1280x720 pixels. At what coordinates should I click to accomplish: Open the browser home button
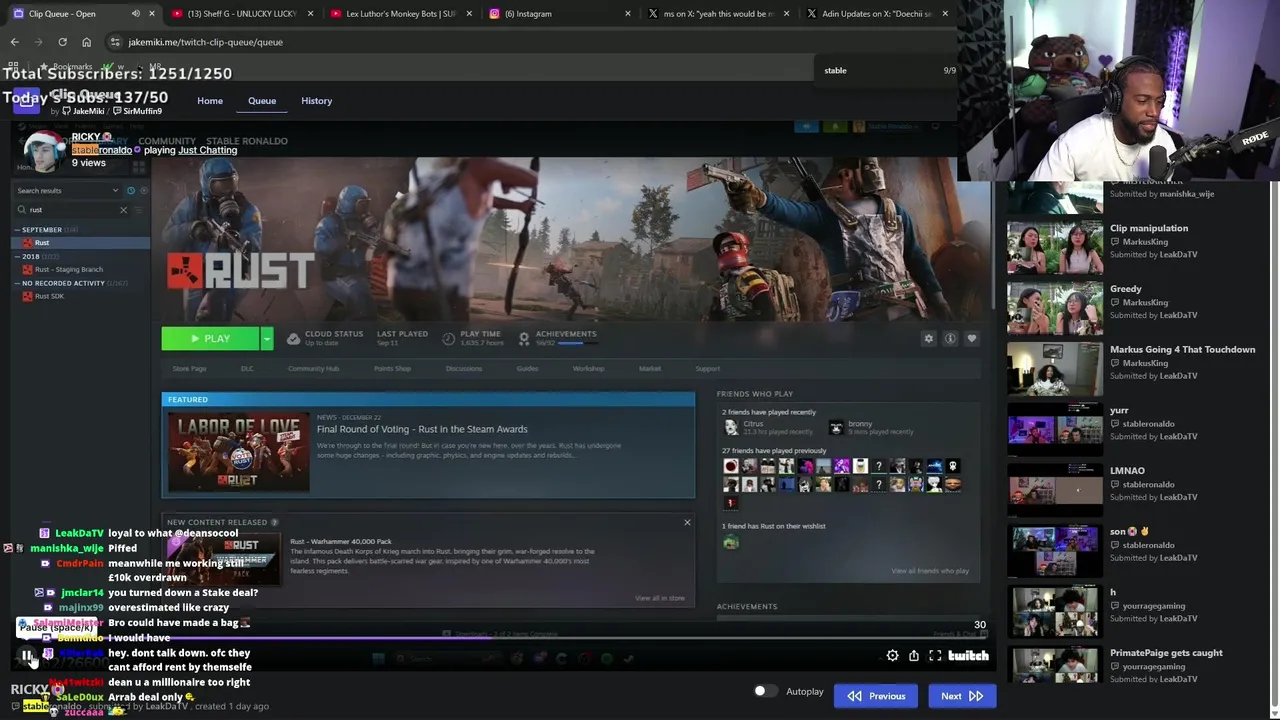click(x=86, y=42)
